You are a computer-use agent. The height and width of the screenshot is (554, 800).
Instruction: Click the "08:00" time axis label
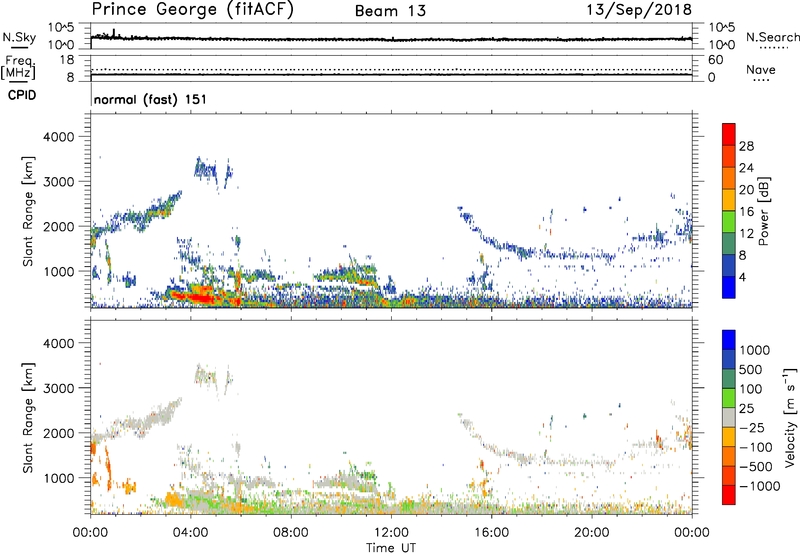291,533
